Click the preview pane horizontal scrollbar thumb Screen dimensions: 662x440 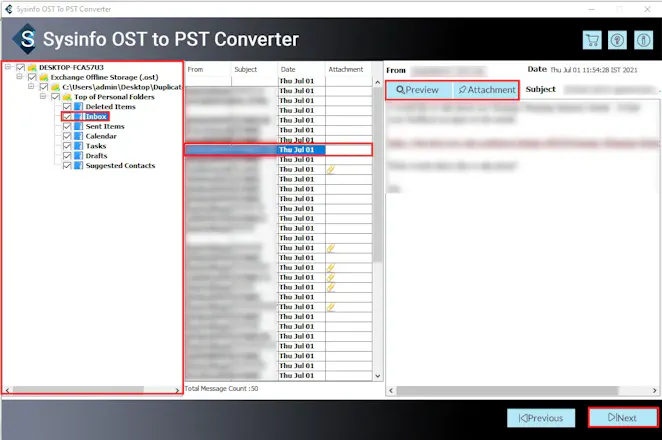[507, 391]
